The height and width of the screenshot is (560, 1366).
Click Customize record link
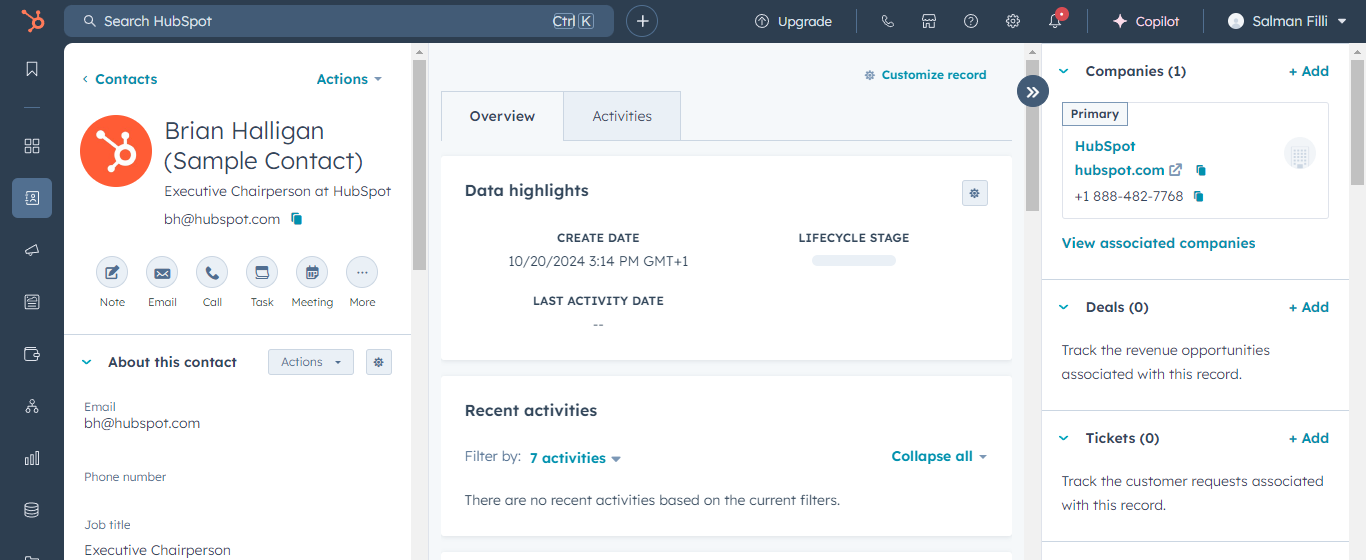point(925,75)
